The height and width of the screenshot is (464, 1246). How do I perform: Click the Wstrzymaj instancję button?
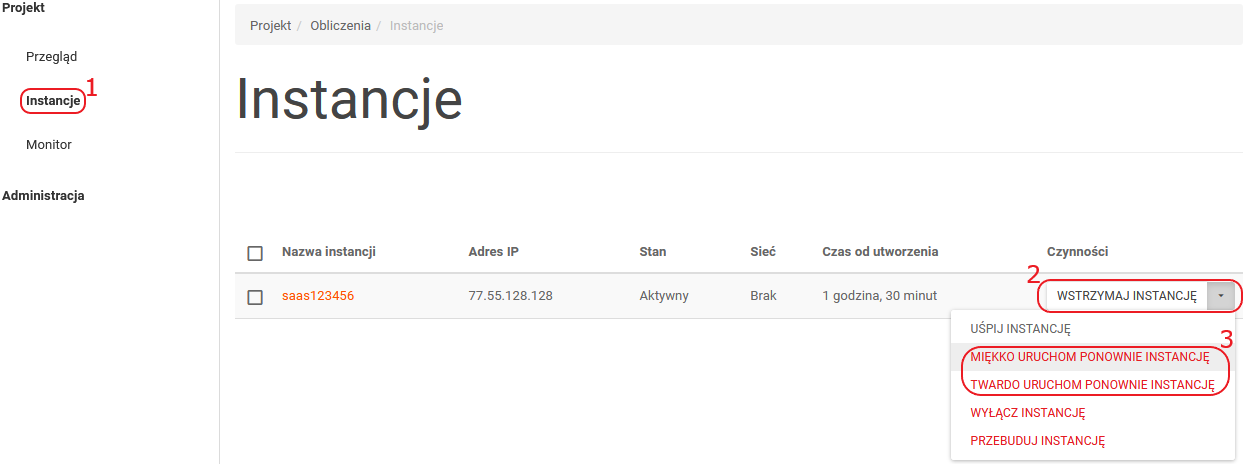[1126, 296]
